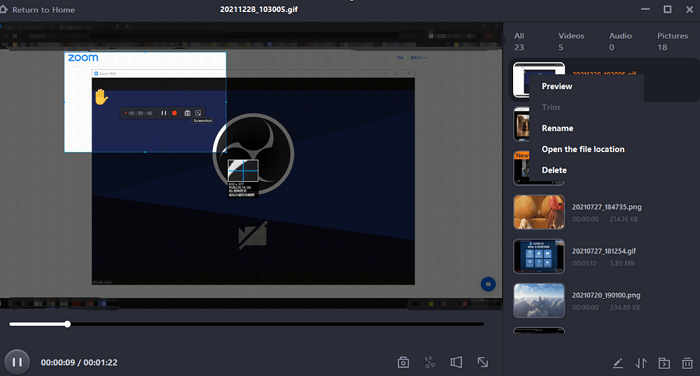The width and height of the screenshot is (700, 376).
Task: Click the open folder icon
Action: pos(664,363)
